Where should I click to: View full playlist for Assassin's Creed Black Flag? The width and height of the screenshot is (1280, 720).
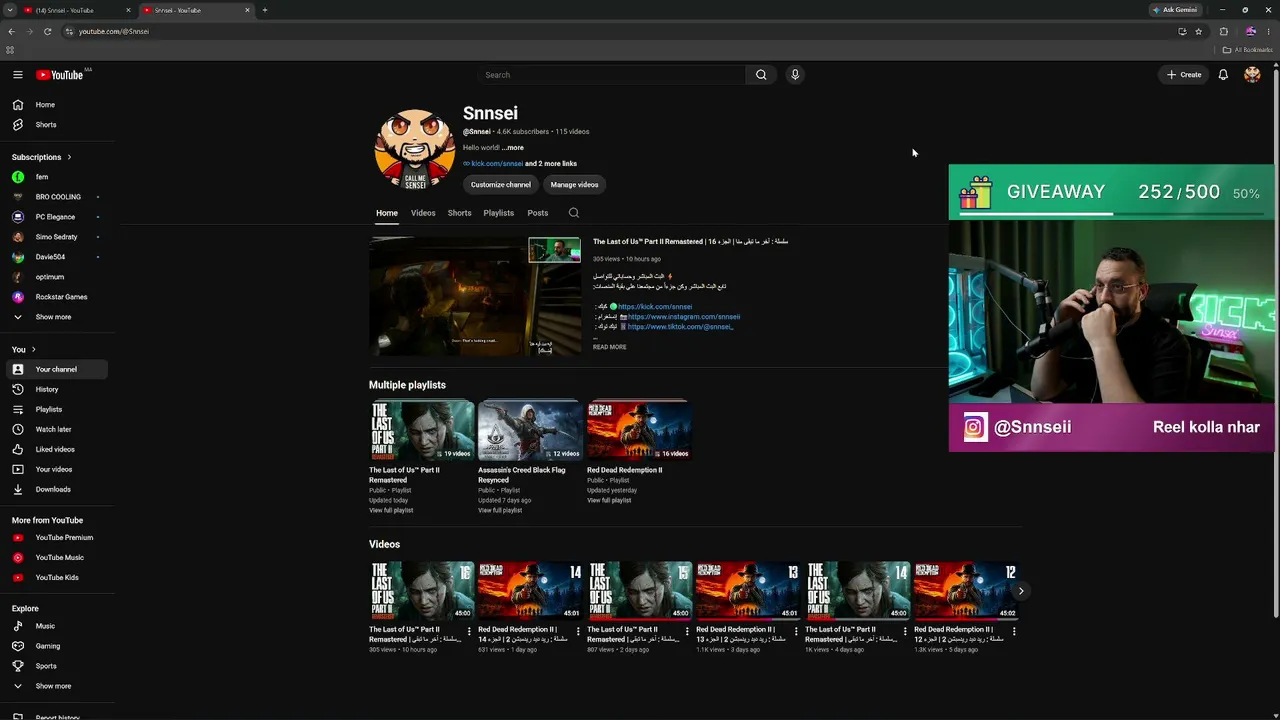point(500,511)
